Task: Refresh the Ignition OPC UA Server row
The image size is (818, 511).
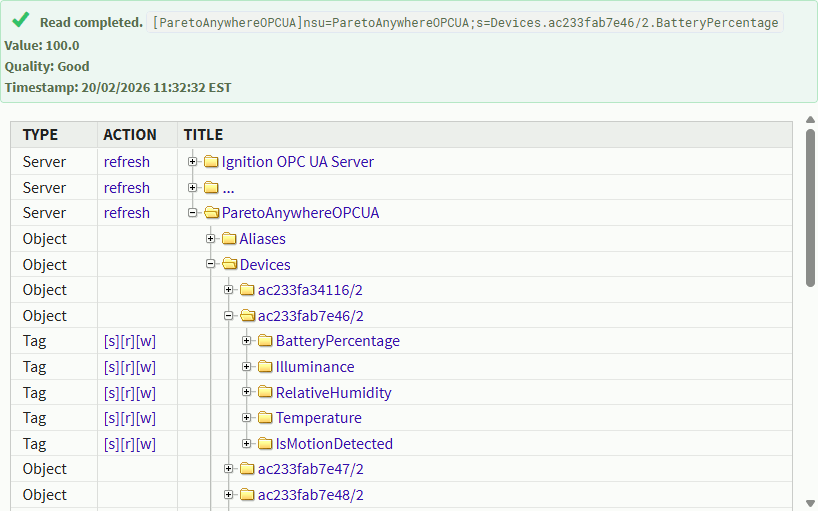Action: [126, 162]
